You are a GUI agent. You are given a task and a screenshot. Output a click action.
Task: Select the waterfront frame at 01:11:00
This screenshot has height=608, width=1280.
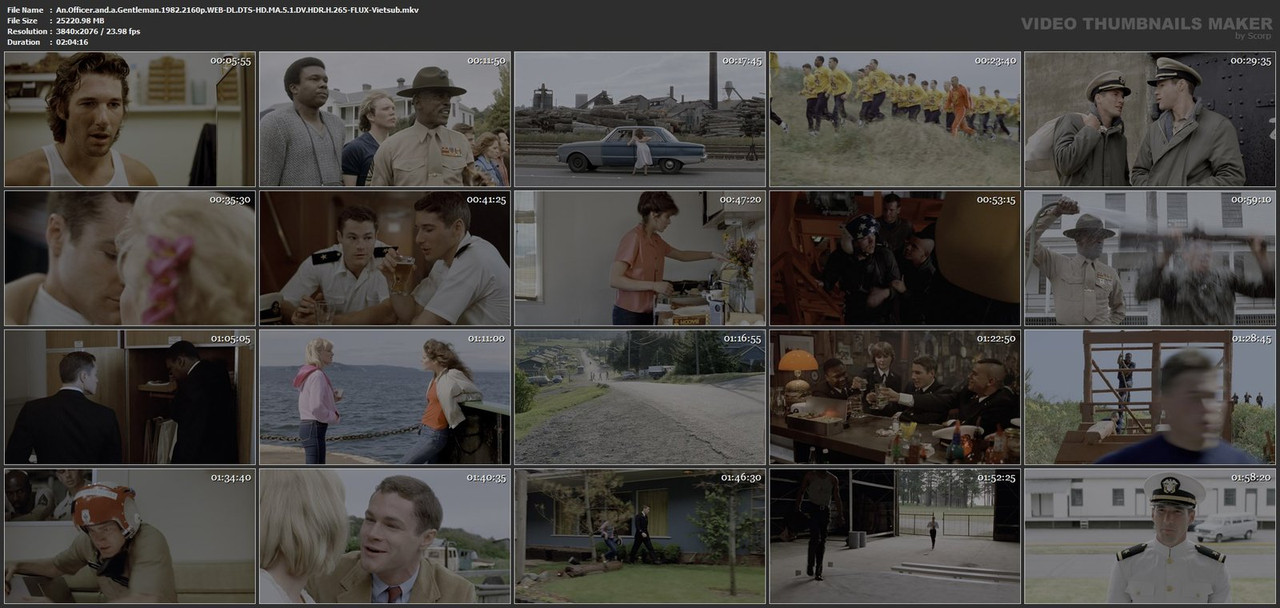click(385, 397)
